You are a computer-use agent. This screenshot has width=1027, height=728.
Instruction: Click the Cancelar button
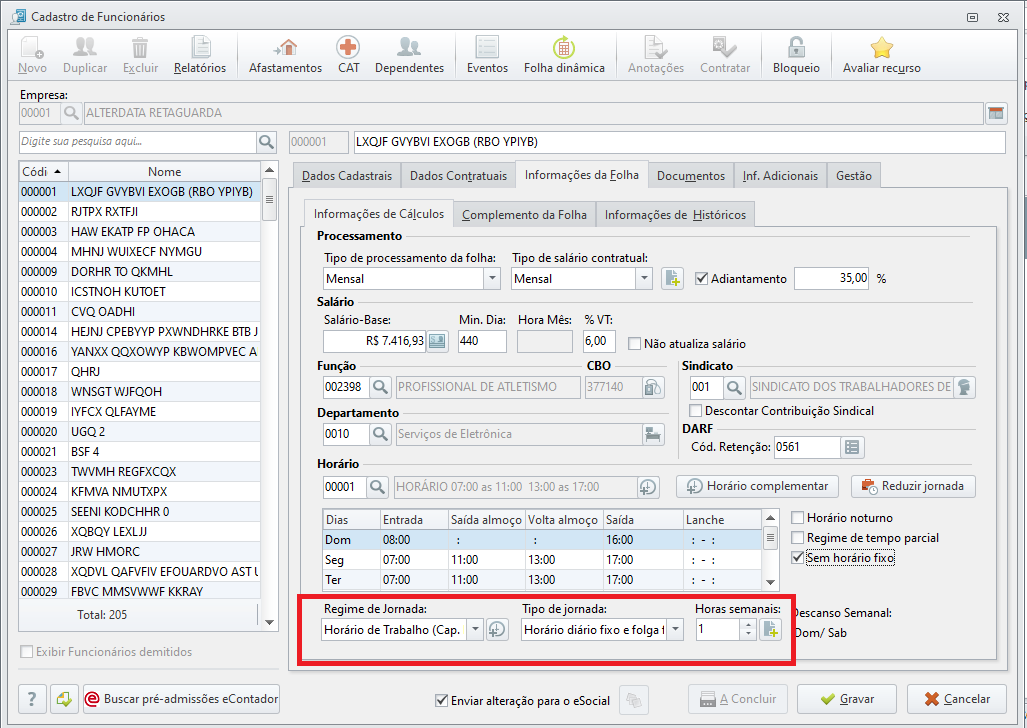(x=957, y=699)
